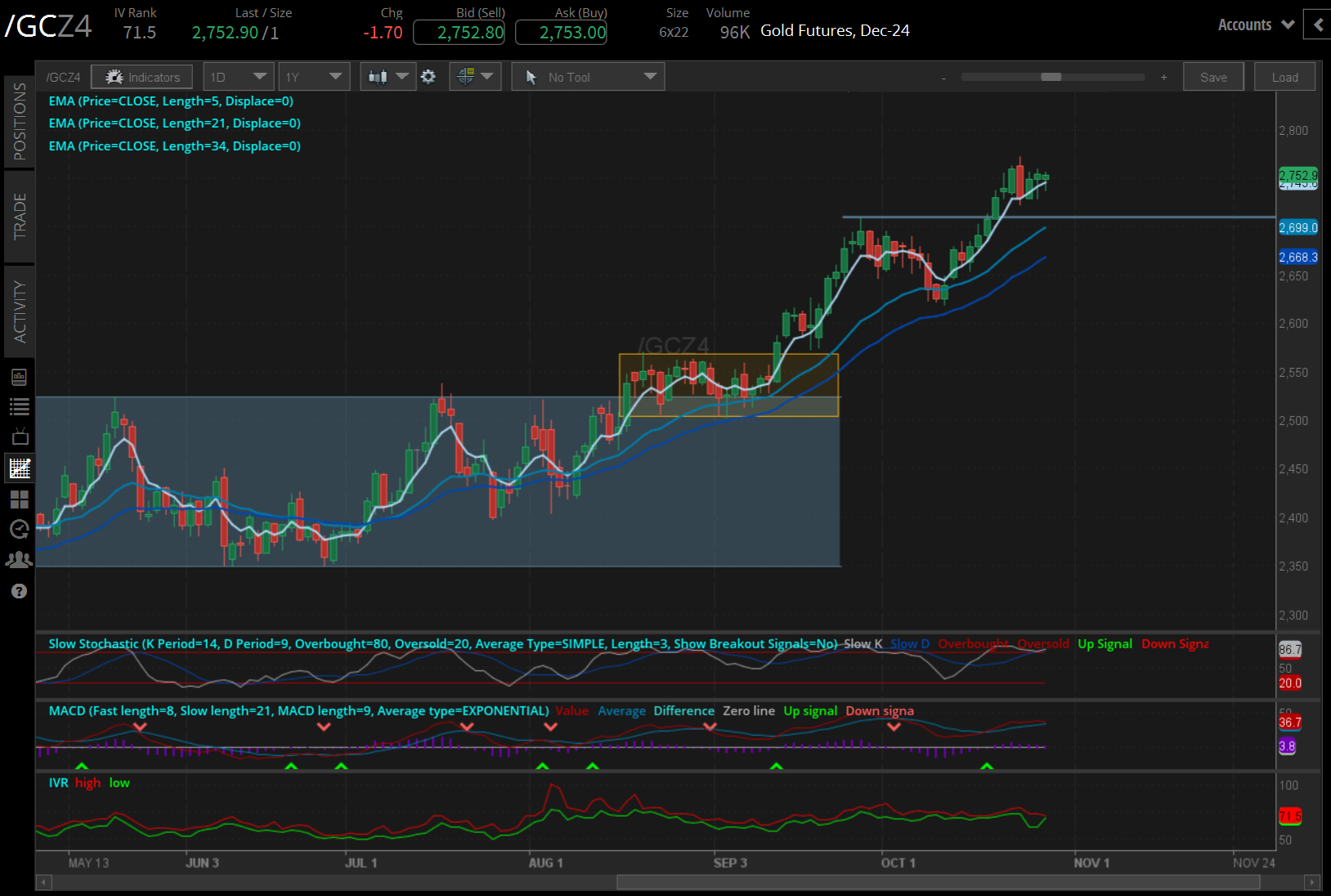Switch to the TRADE side tab

[x=20, y=216]
